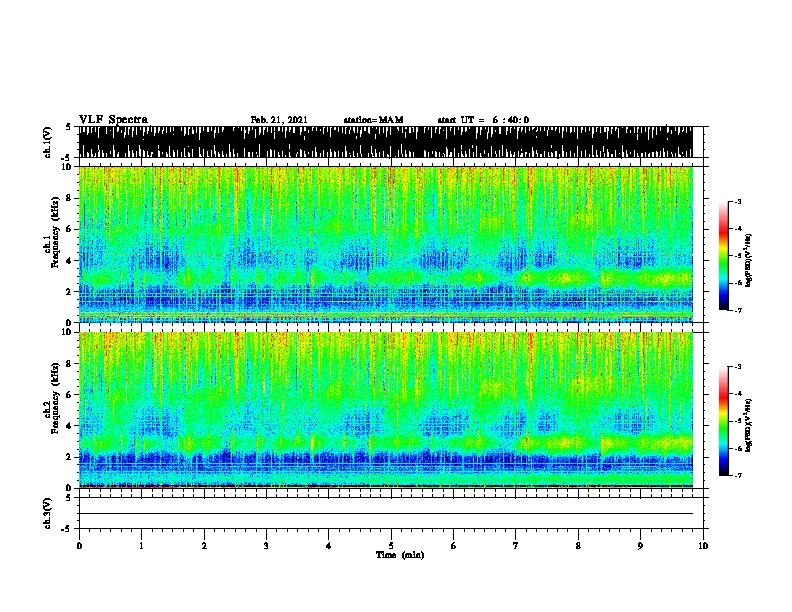Click ch.2 frequency tick label "8"
The height and width of the screenshot is (612, 792).
(70, 363)
